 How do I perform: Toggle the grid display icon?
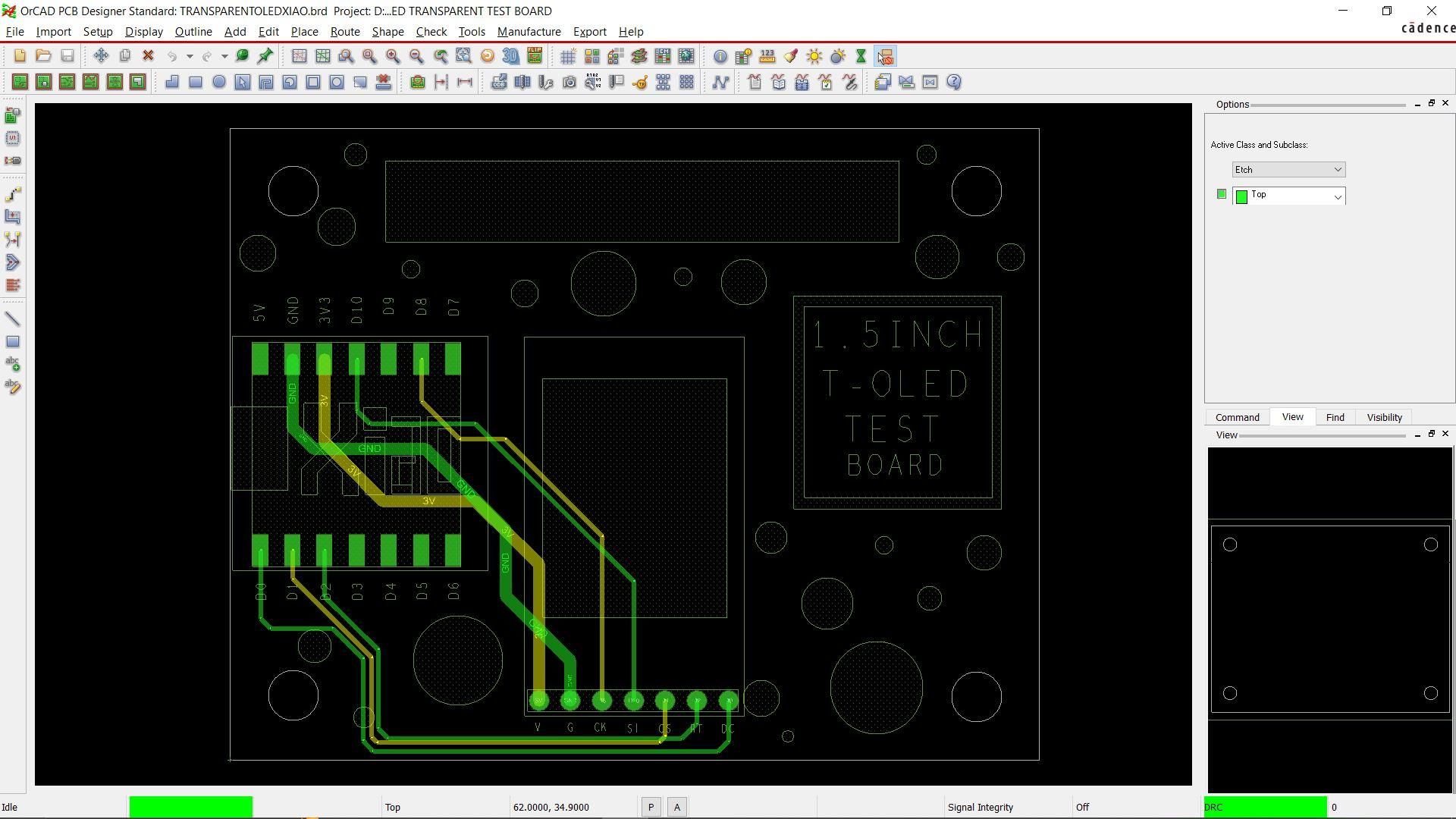click(x=568, y=56)
